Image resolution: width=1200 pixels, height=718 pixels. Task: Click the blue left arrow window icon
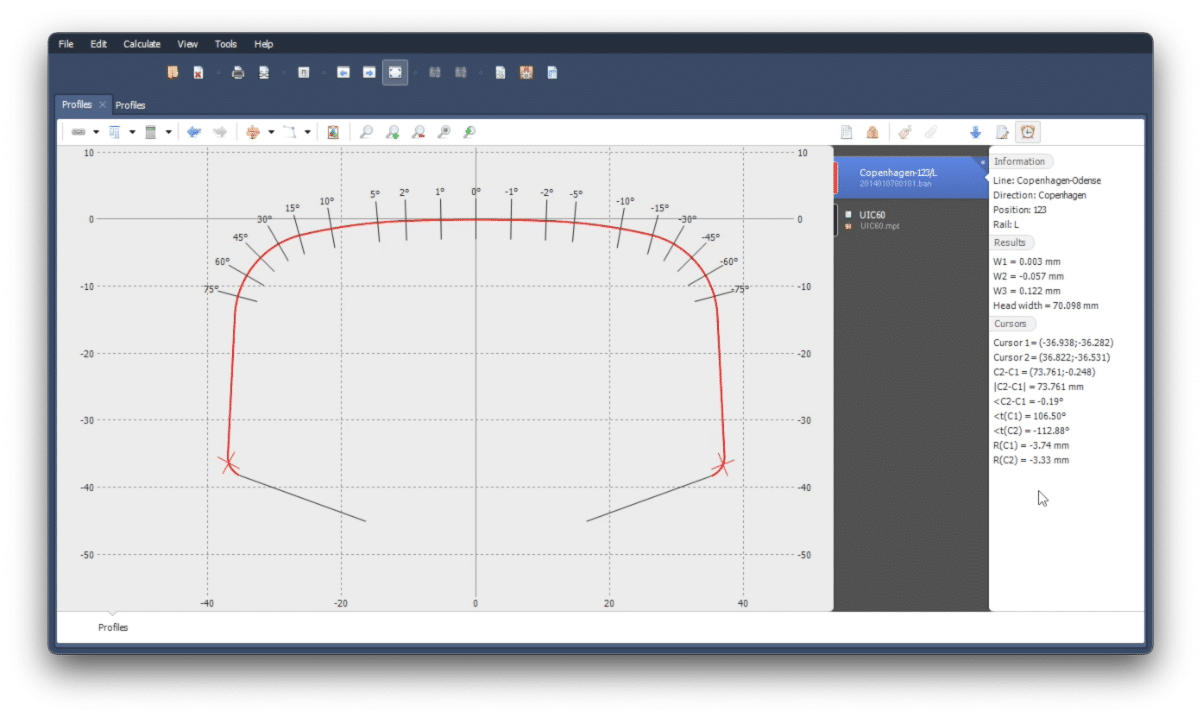tap(343, 73)
